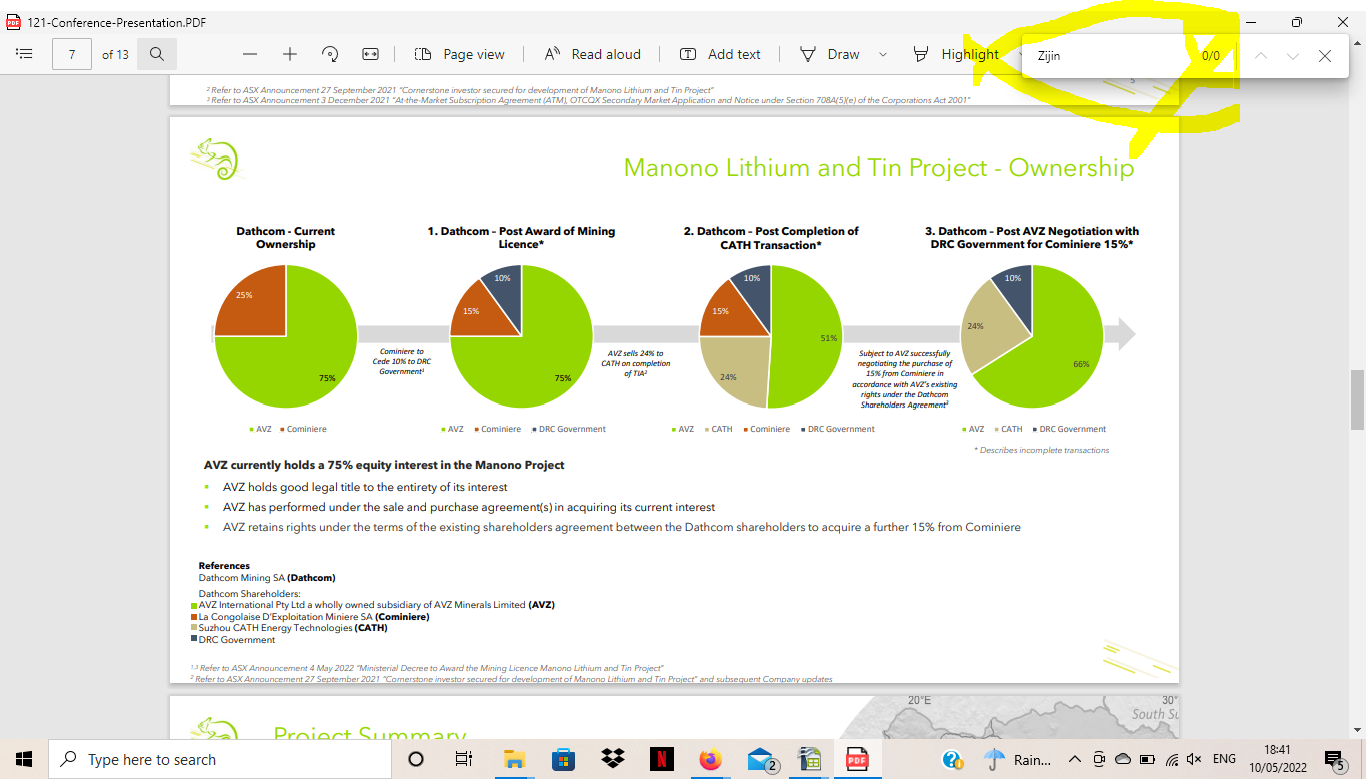Click the taskbar search box
The image size is (1366, 779).
[220, 759]
